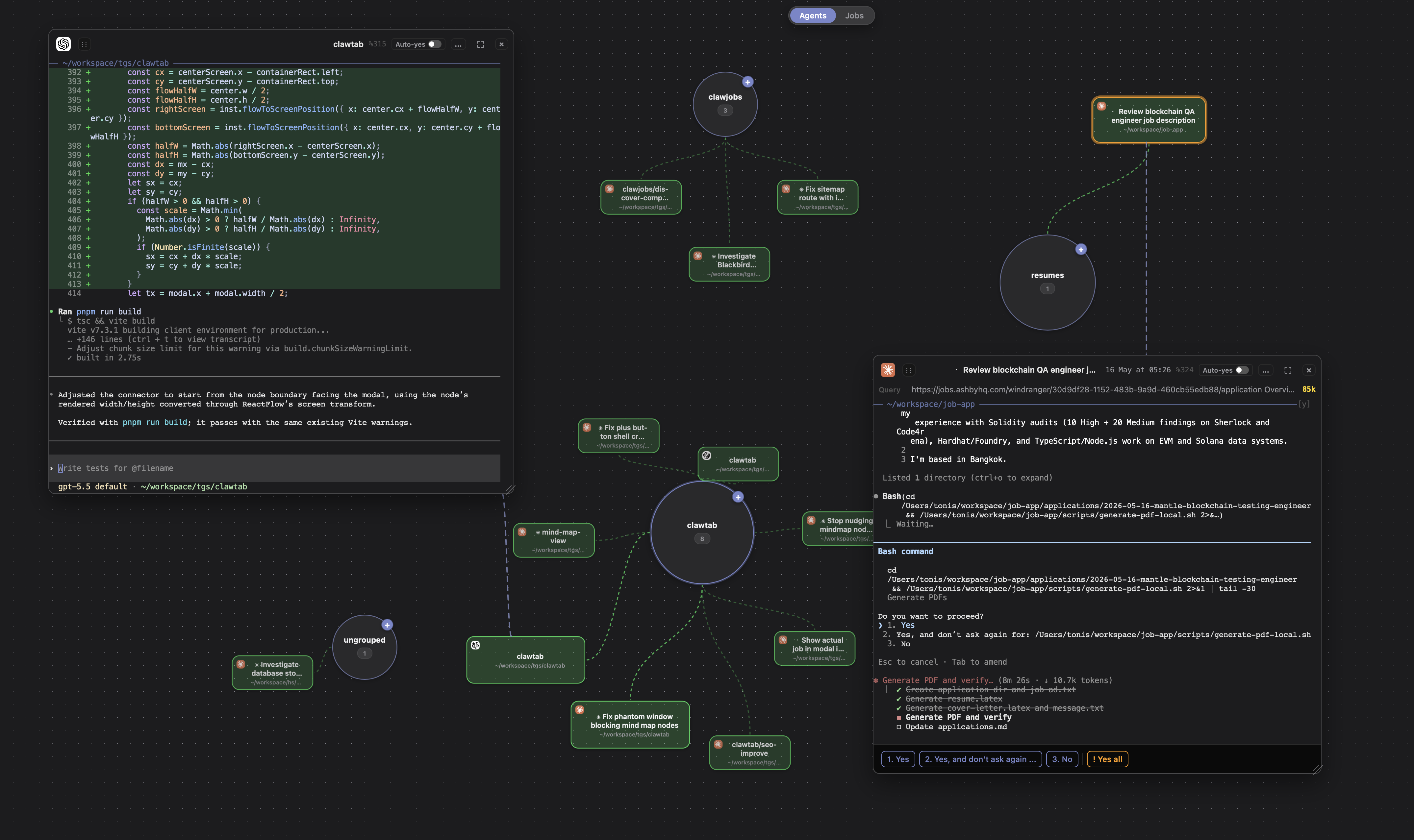This screenshot has width=1414, height=840.
Task: Add agent to resumes group with plus
Action: [x=1081, y=250]
